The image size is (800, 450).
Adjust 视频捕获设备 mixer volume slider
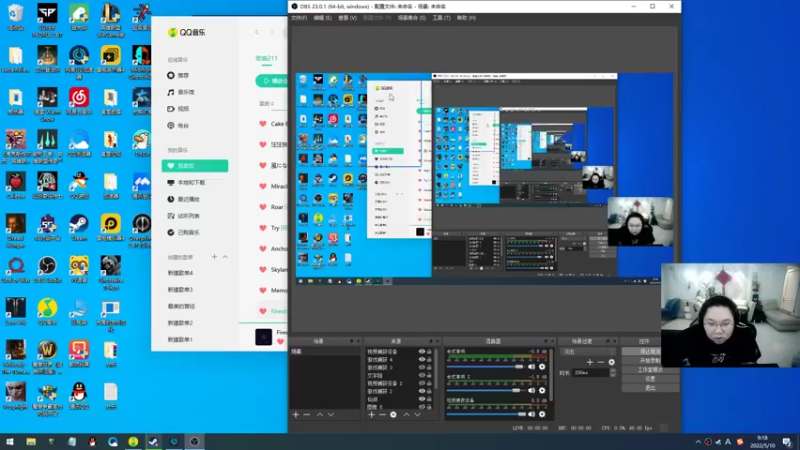[486, 414]
